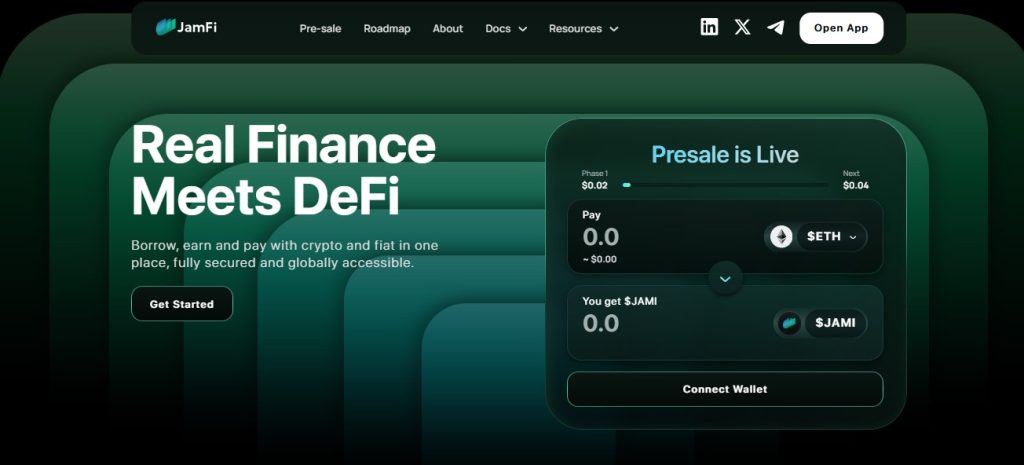Expand the Docs dropdown menu
Viewport: 1024px width, 465px height.
coord(506,29)
